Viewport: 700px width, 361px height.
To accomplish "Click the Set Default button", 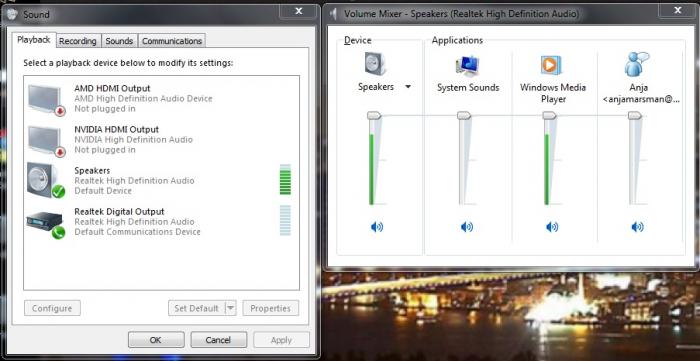I will click(197, 308).
